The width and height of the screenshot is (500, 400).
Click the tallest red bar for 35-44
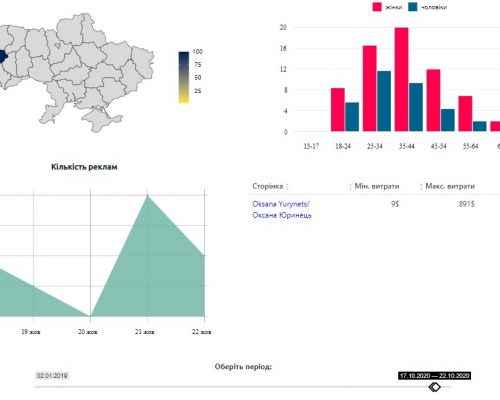[401, 79]
